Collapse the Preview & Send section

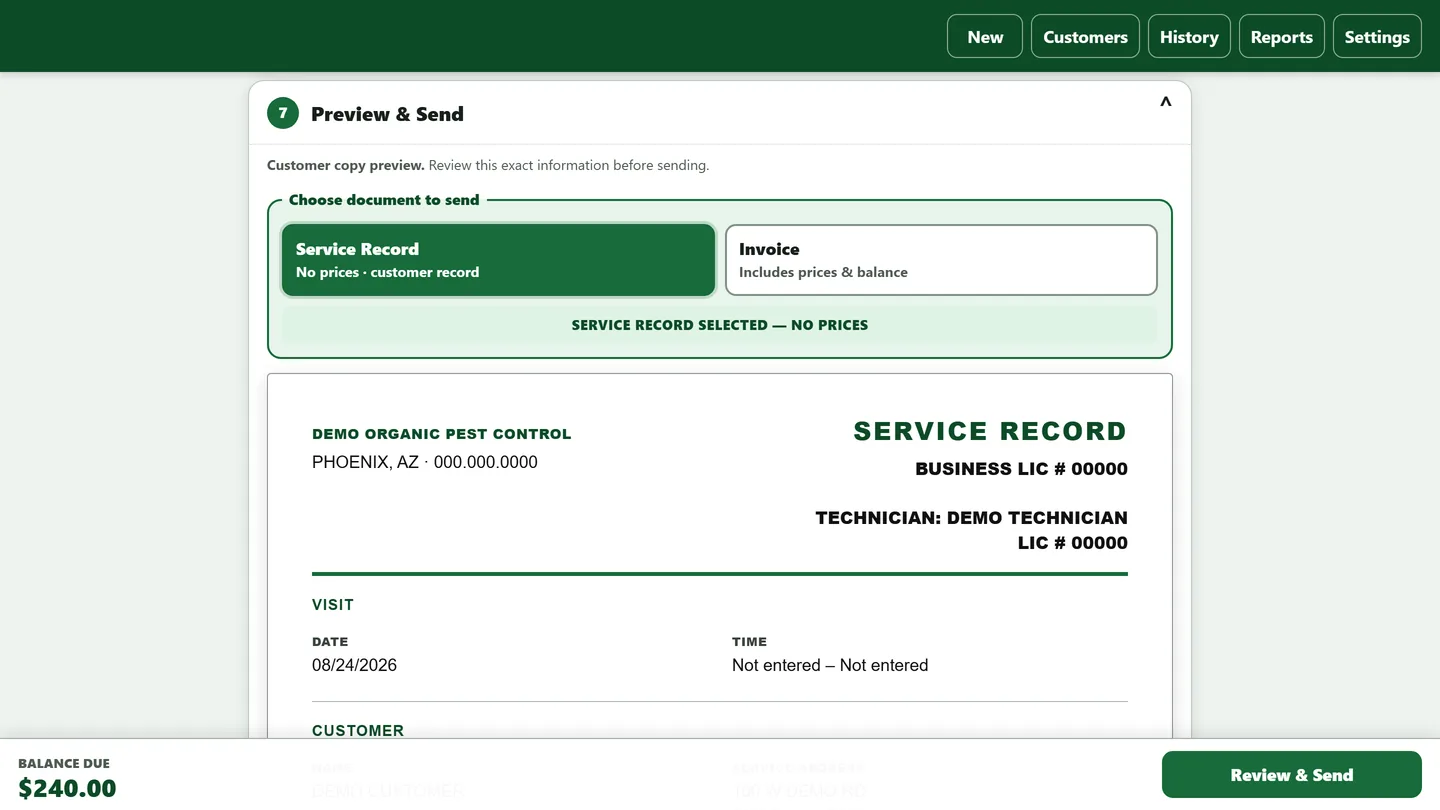(1165, 102)
